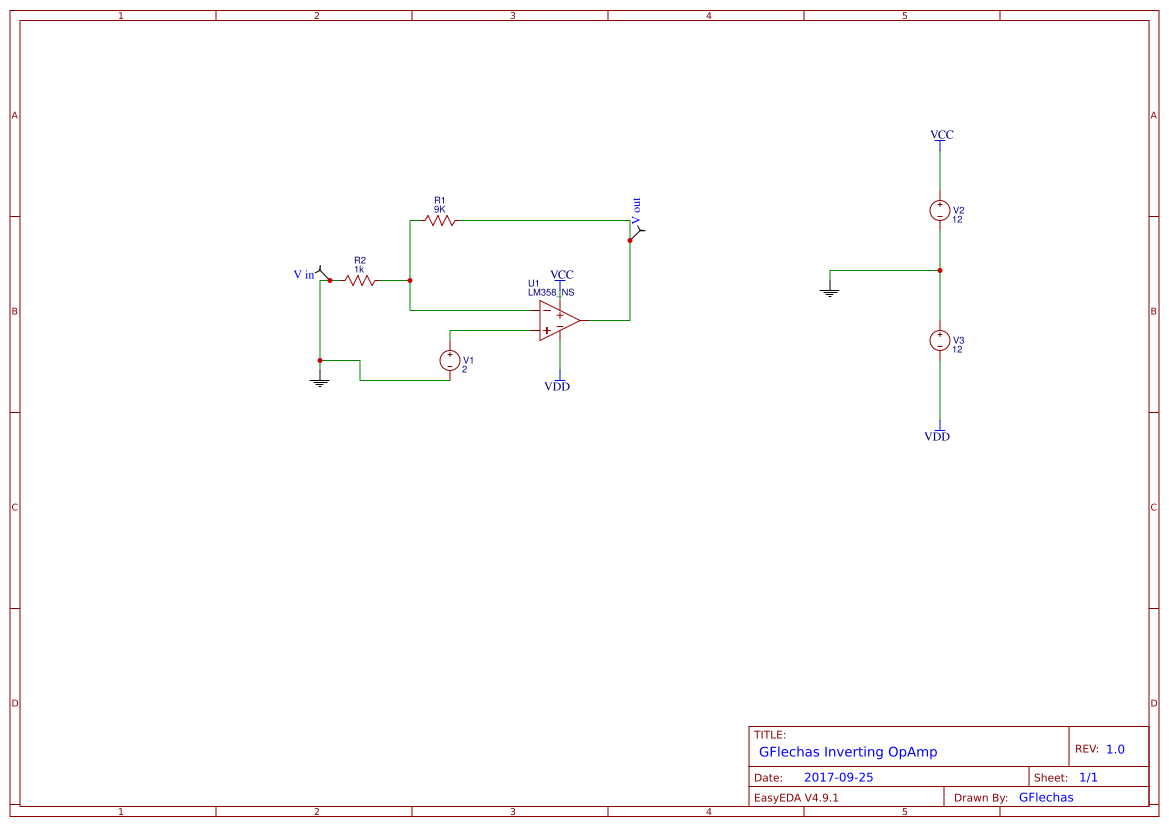Screen dimensions: 1169x827
Task: Select the R1 9K feedback resistor symbol
Action: [440, 219]
